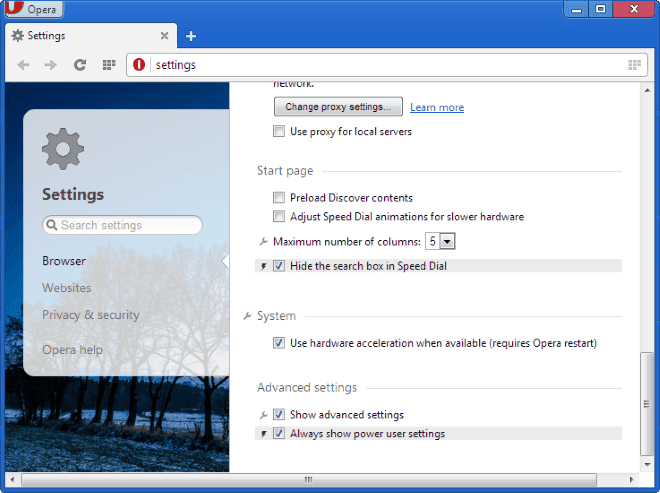Viewport: 660px width, 493px height.
Task: Click the Advanced settings section heading
Action: pyautogui.click(x=307, y=387)
